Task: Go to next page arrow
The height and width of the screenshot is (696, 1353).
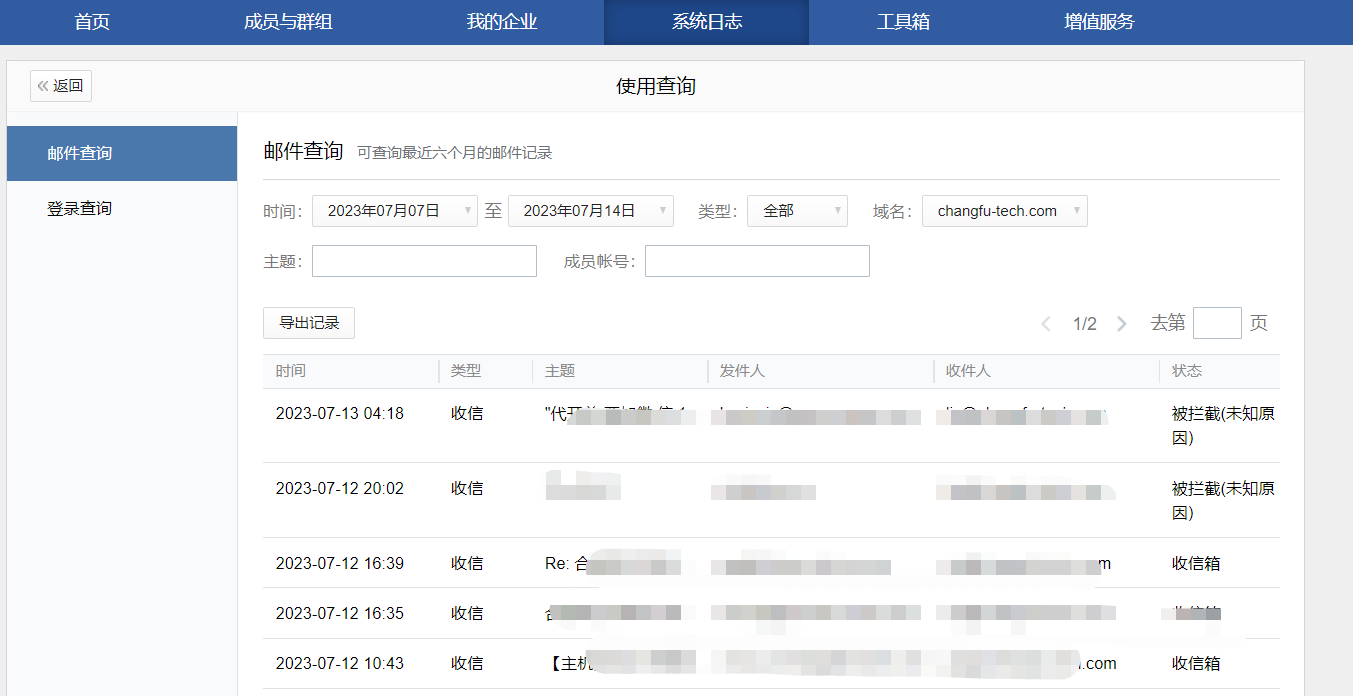Action: pyautogui.click(x=1122, y=324)
